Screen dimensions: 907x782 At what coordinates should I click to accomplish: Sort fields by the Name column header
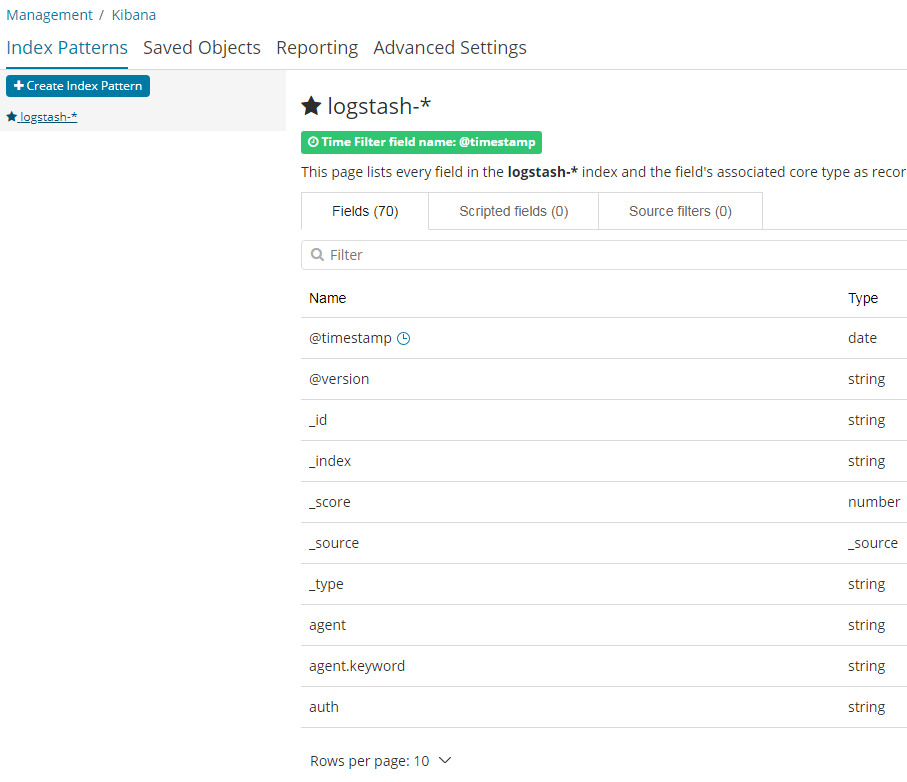click(x=327, y=298)
